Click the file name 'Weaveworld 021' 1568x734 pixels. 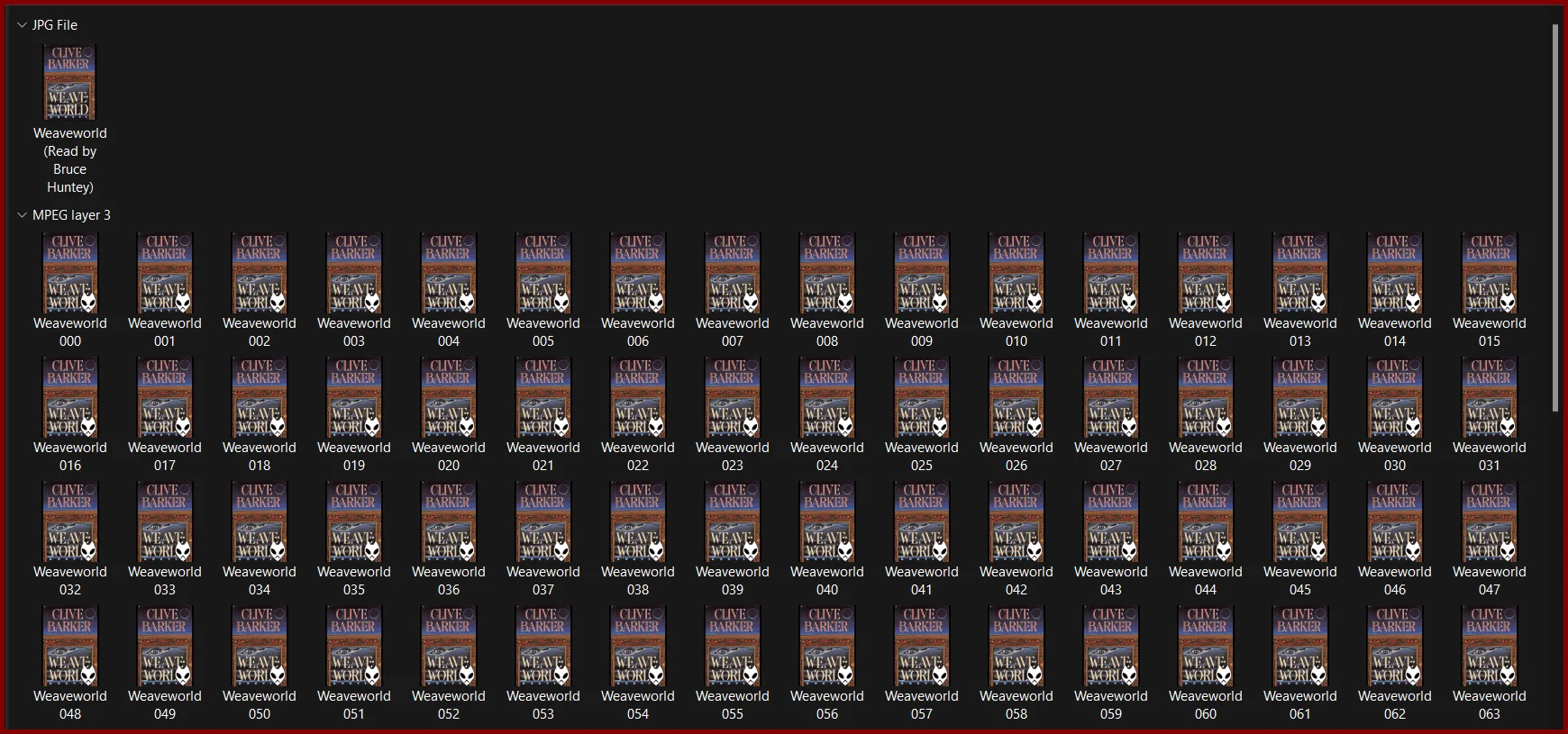click(x=543, y=457)
